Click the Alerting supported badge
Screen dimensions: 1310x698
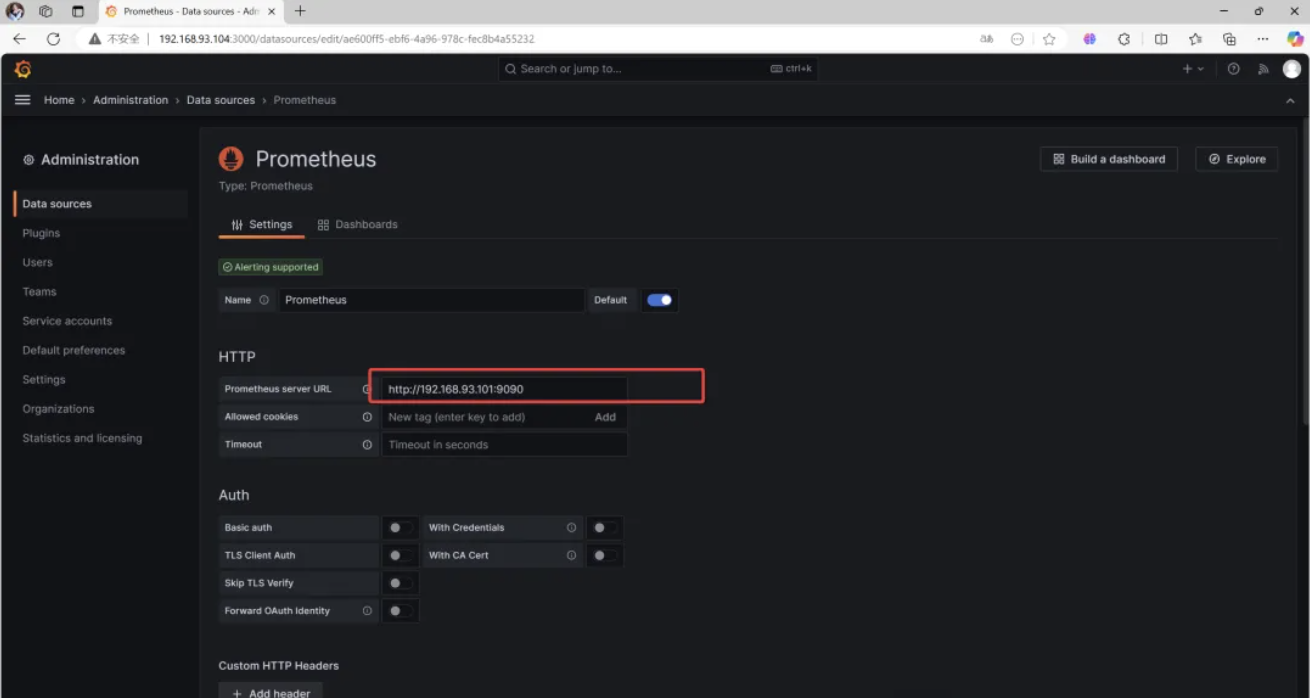click(270, 267)
